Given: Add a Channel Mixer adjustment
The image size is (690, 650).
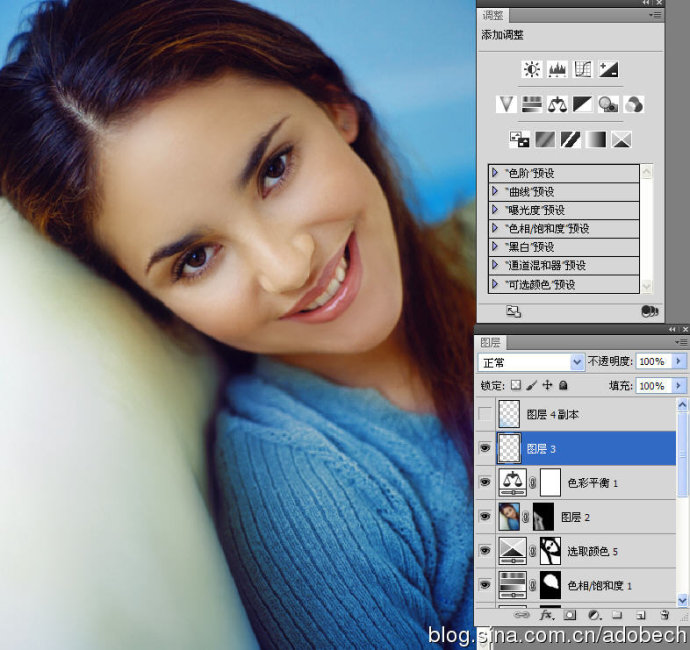Looking at the screenshot, I should [x=634, y=105].
